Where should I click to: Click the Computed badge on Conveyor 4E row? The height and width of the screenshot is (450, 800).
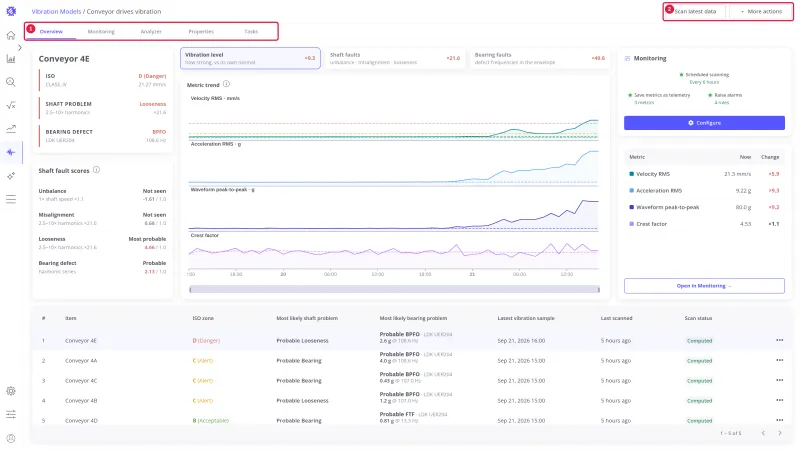(699, 340)
